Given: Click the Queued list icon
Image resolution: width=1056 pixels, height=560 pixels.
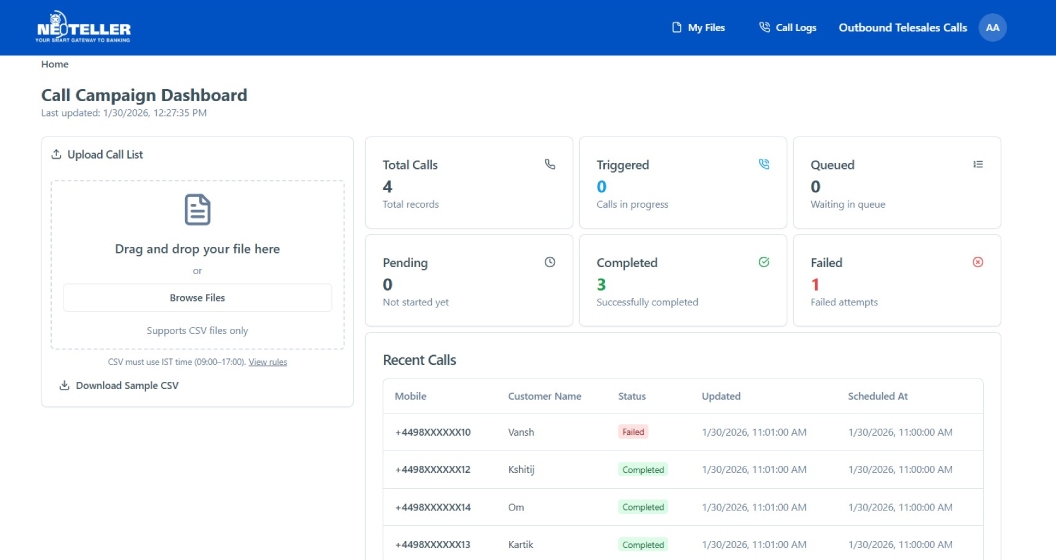Looking at the screenshot, I should [x=978, y=164].
